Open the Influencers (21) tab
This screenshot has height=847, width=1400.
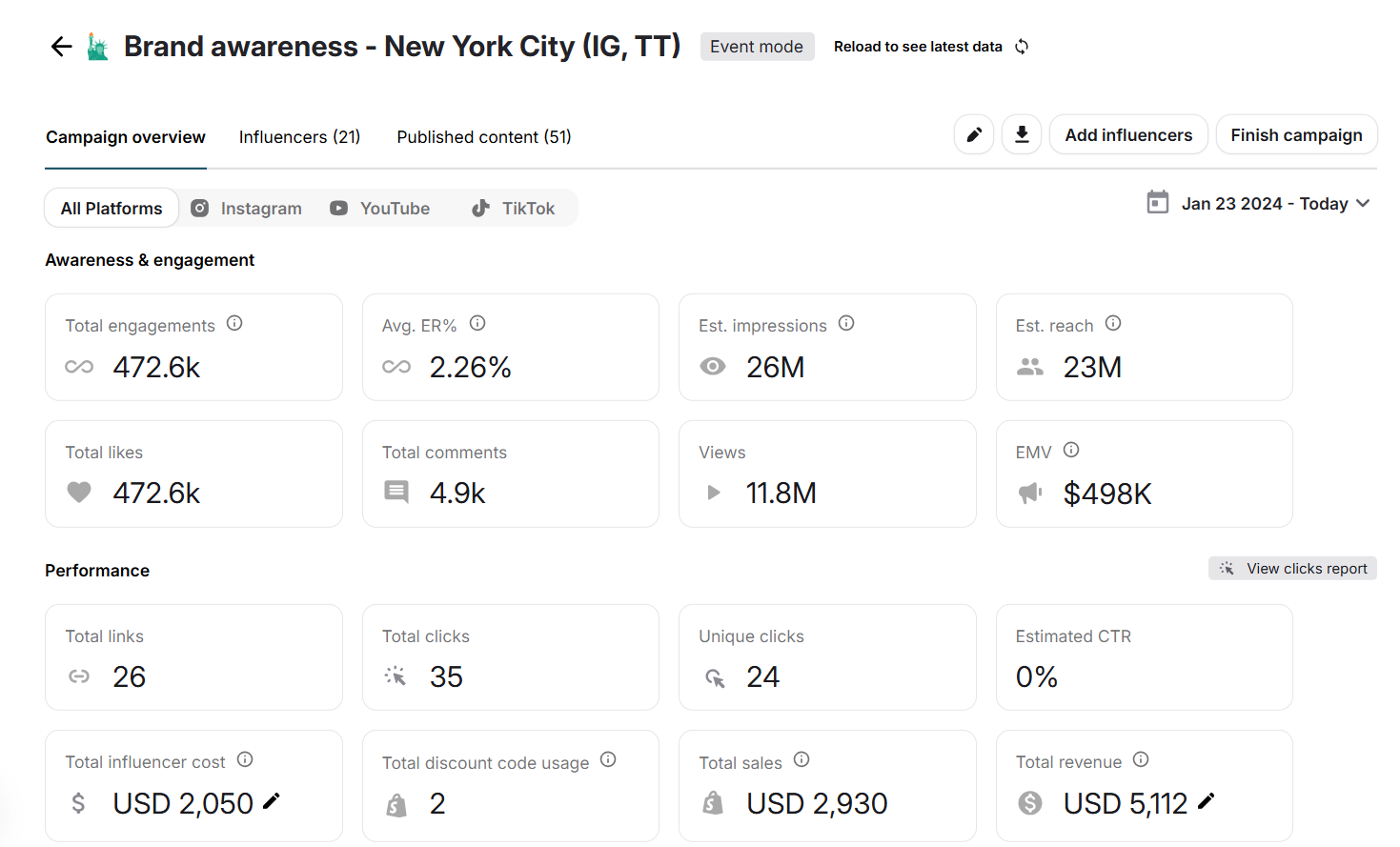[x=299, y=137]
